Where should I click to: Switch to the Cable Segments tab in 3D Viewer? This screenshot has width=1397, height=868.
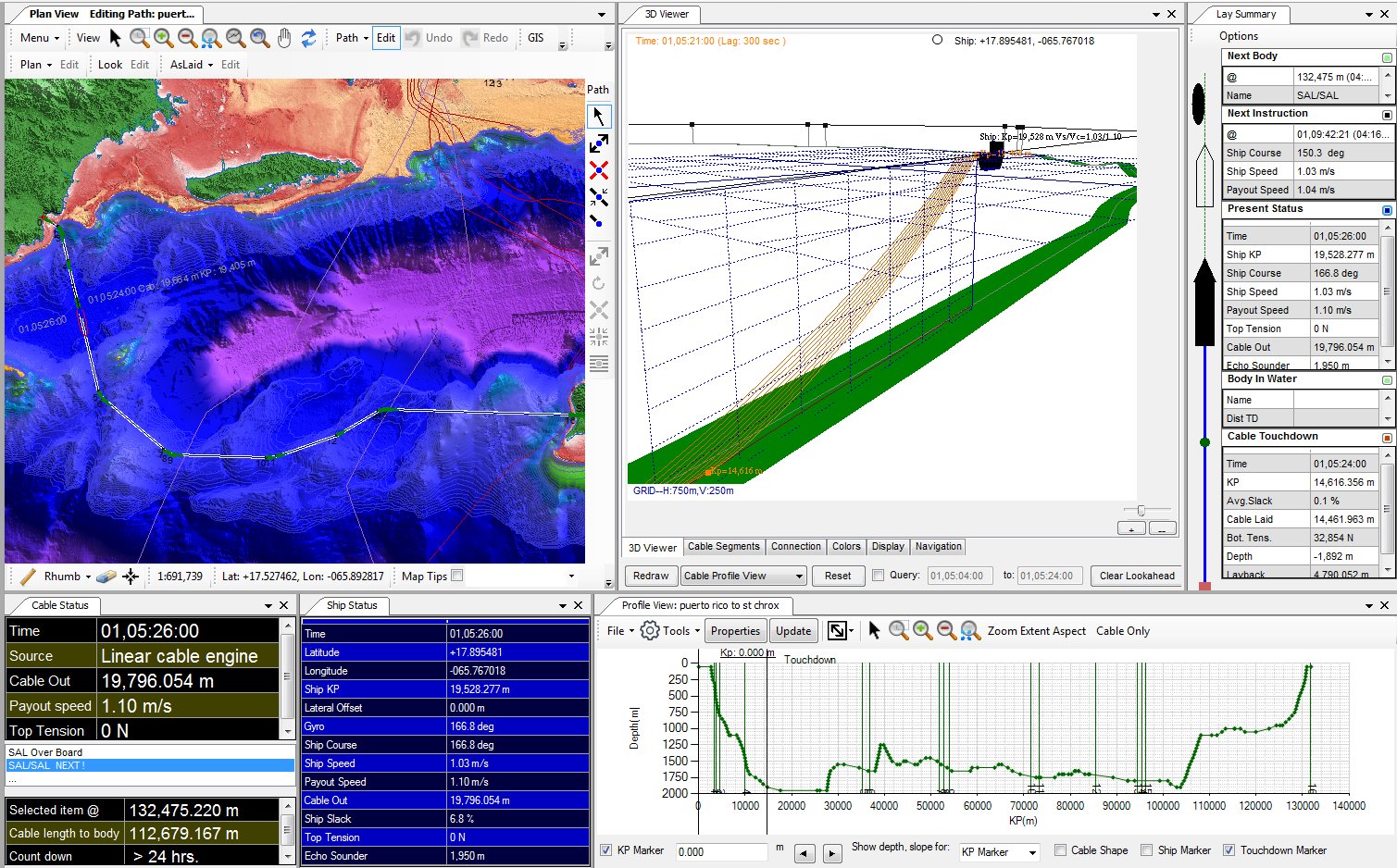(724, 546)
